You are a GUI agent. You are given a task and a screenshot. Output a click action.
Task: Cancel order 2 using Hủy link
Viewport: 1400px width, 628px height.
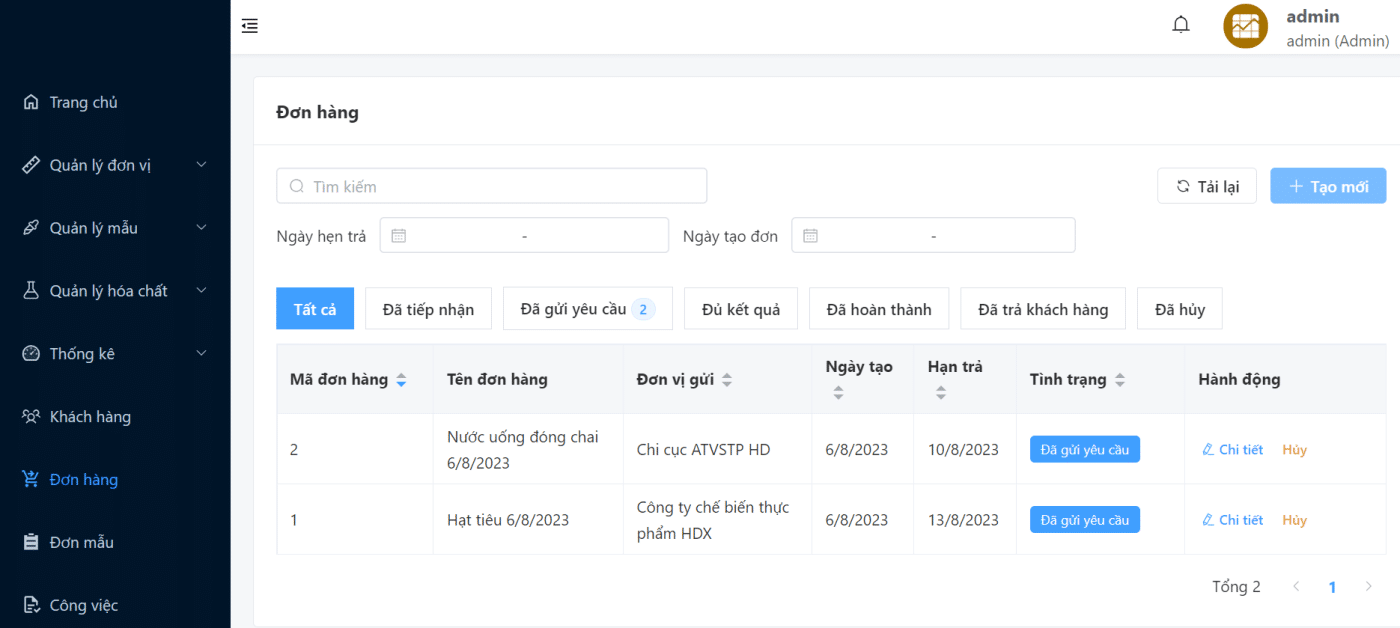1294,450
